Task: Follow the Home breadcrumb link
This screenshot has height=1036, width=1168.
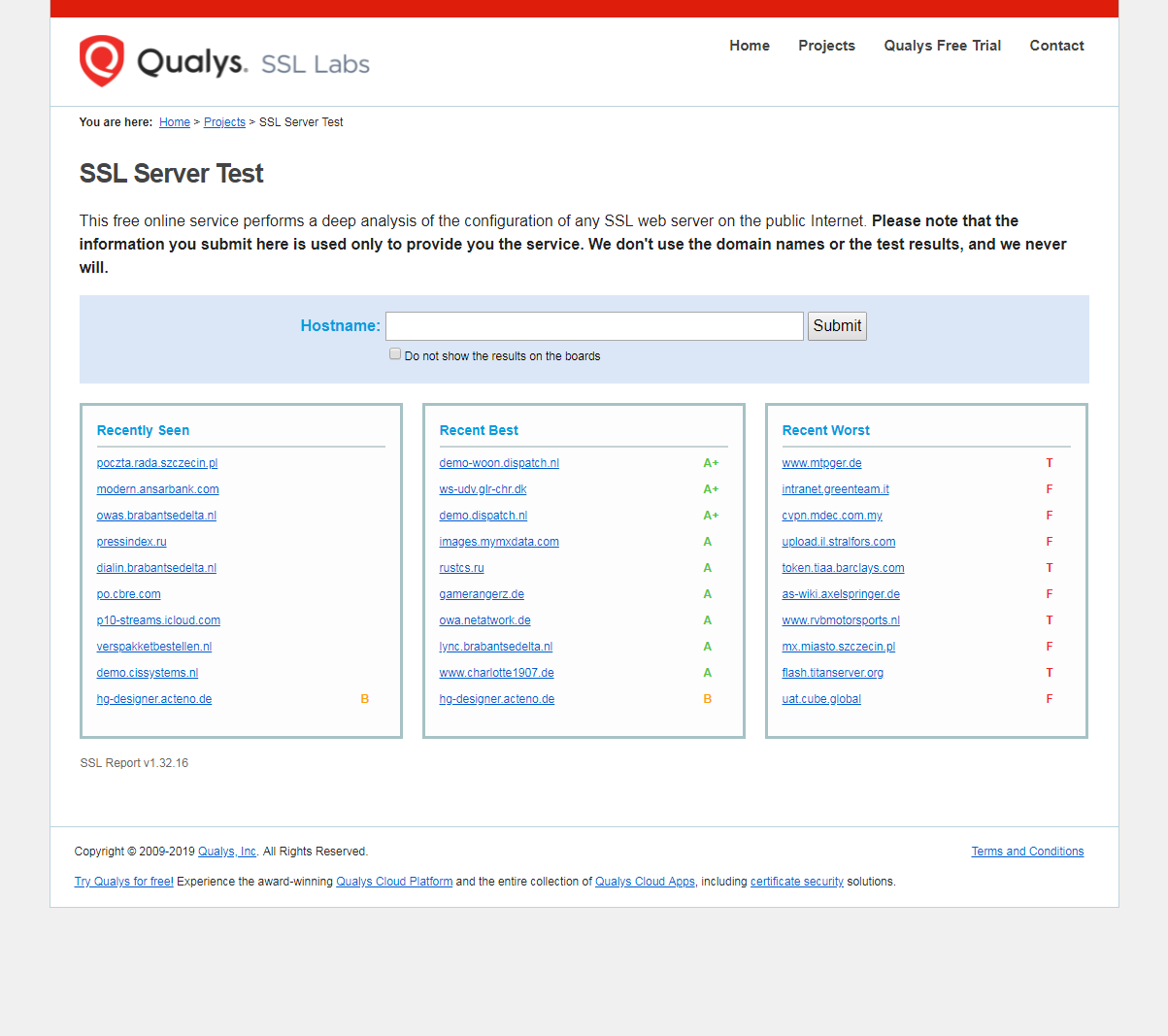Action: pos(175,122)
